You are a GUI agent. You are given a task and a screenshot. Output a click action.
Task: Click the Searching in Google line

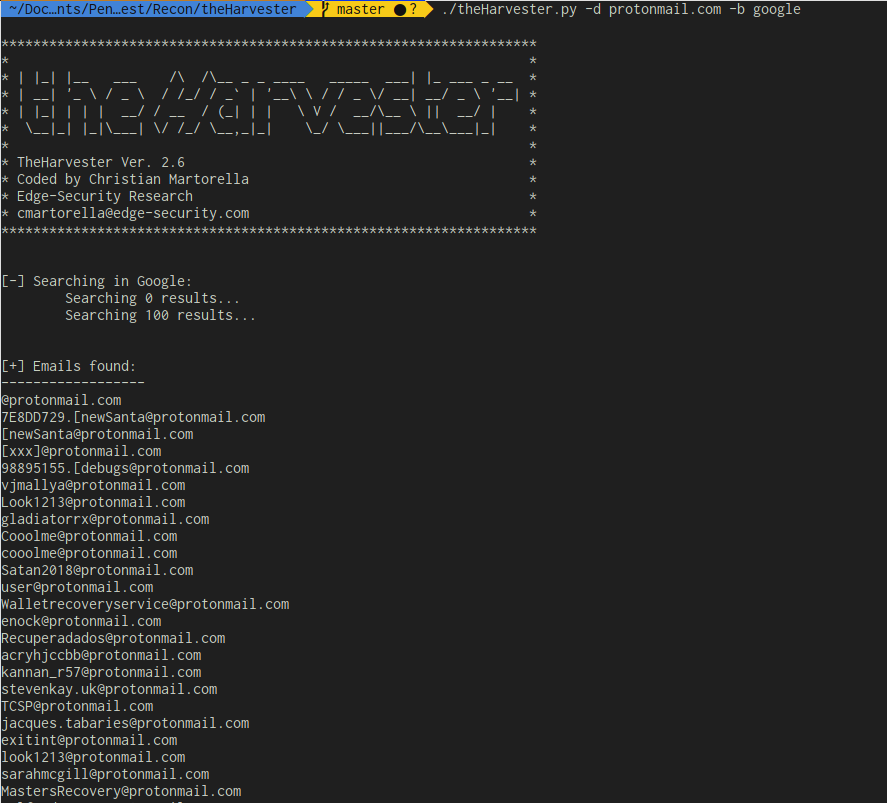click(x=97, y=281)
